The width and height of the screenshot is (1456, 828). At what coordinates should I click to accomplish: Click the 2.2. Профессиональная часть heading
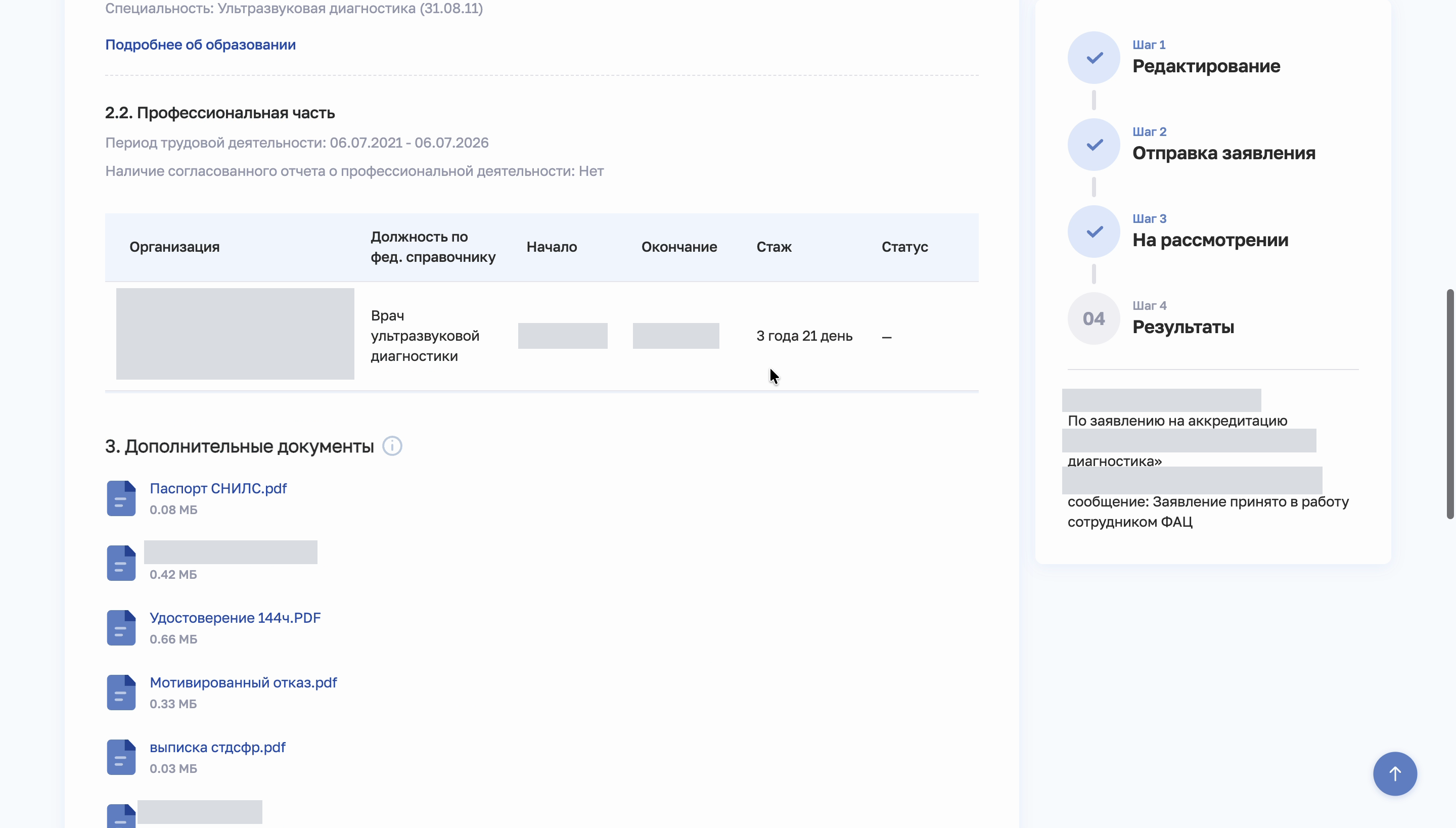pyautogui.click(x=219, y=113)
